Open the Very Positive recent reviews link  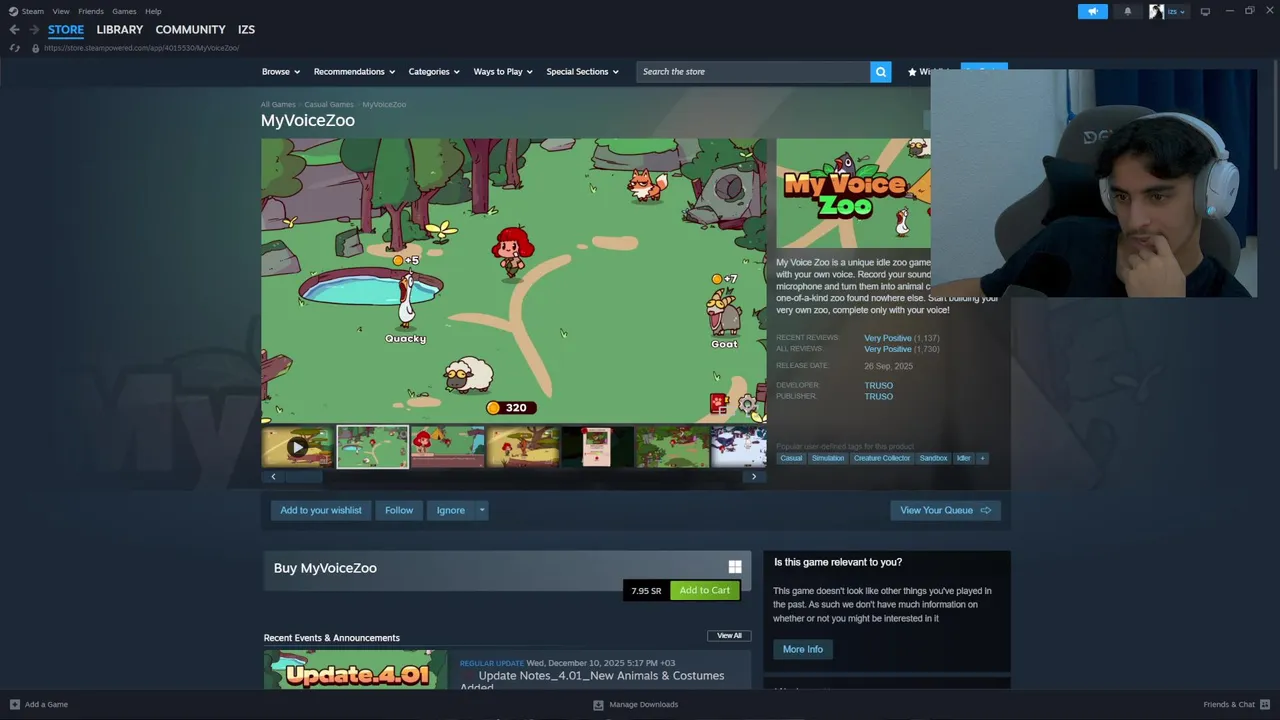(x=888, y=338)
